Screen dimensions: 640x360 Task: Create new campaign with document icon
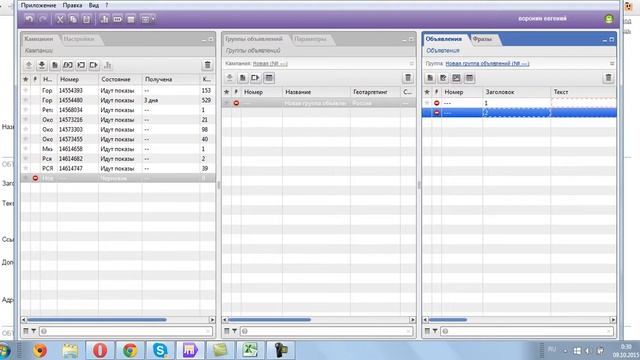[x=55, y=65]
